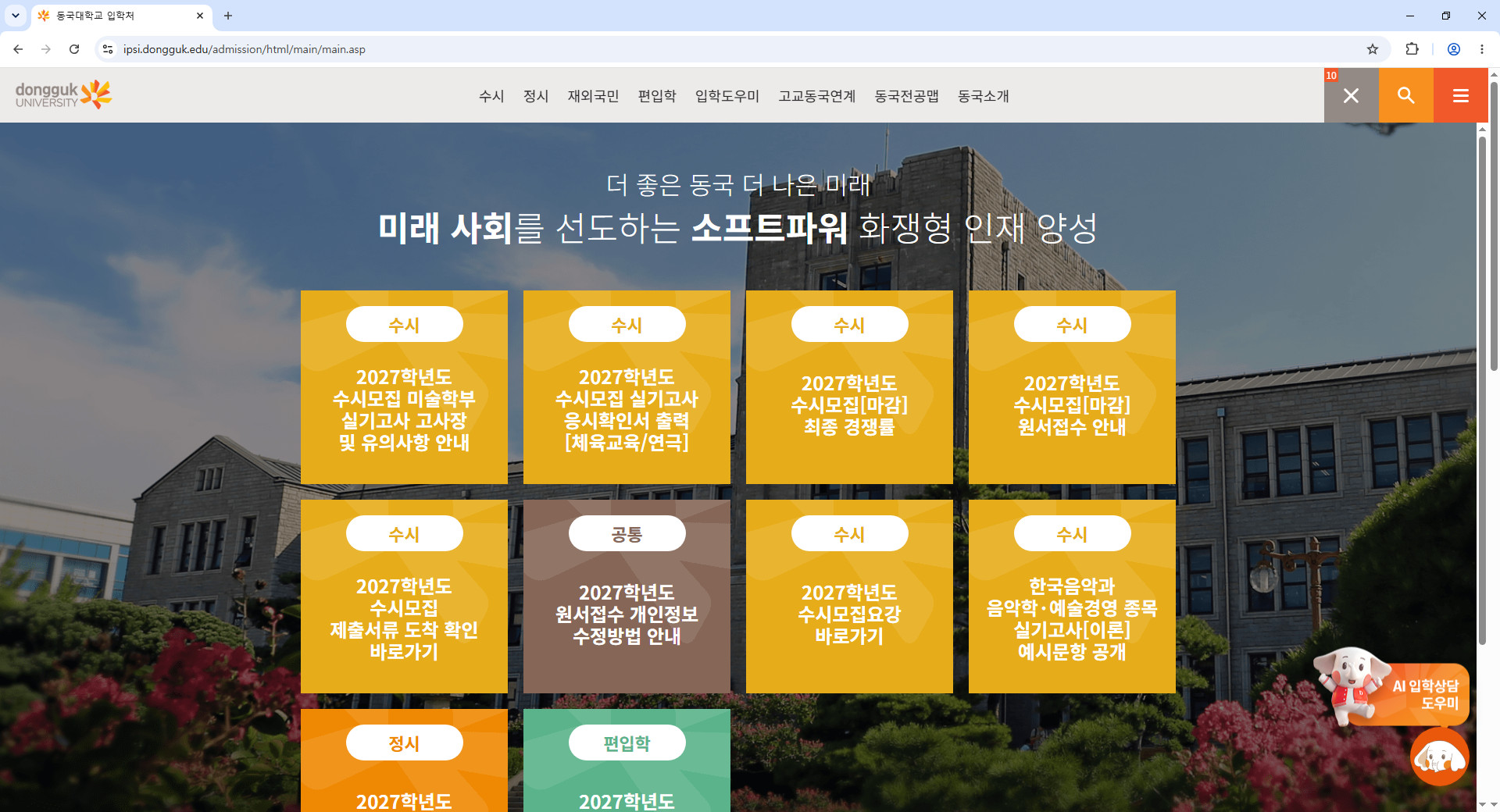1500x812 pixels.
Task: Open 수시모집 최종 경쟁률 card
Action: (x=849, y=387)
